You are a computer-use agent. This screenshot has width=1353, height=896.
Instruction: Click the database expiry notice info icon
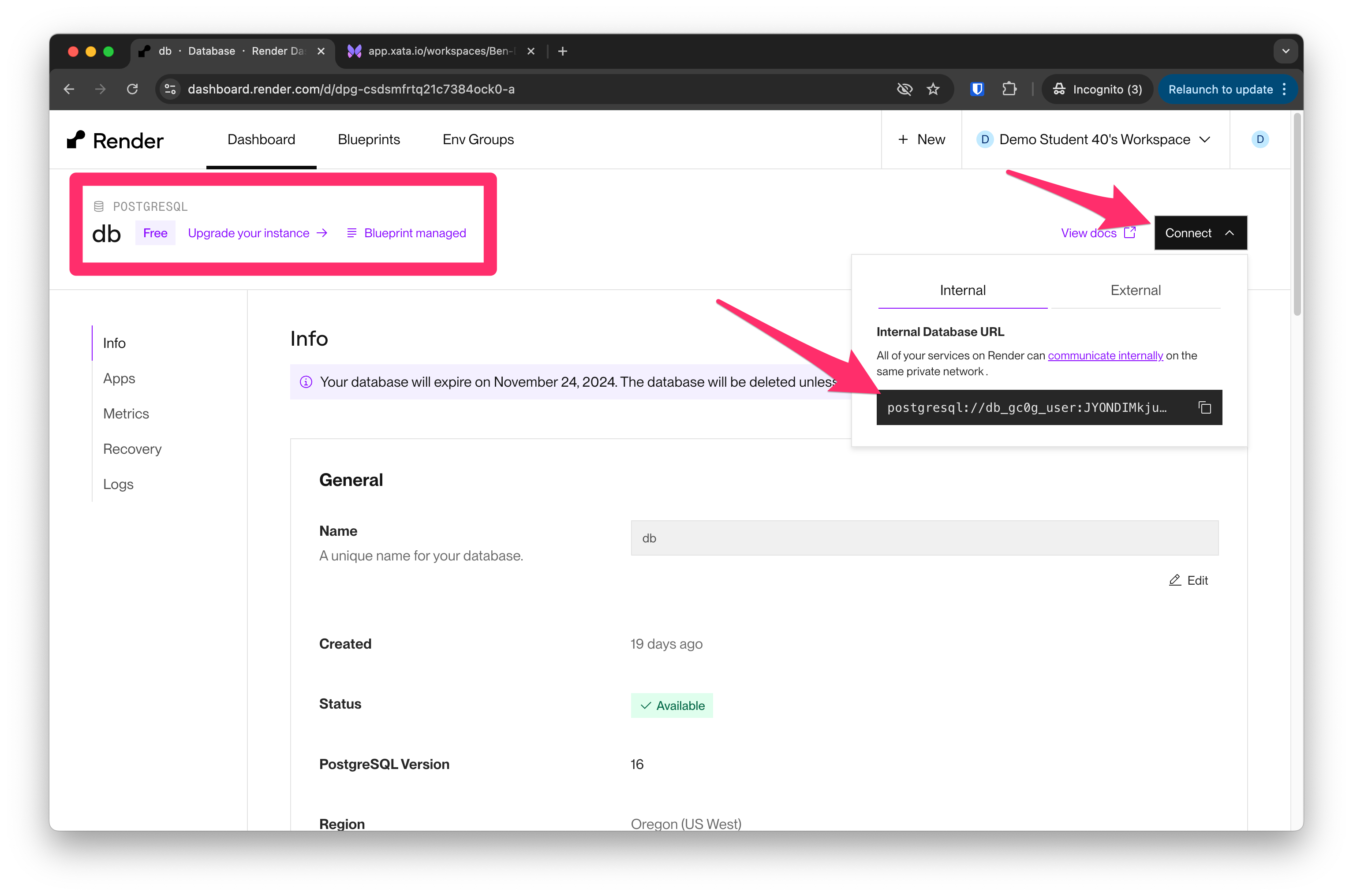(x=306, y=382)
